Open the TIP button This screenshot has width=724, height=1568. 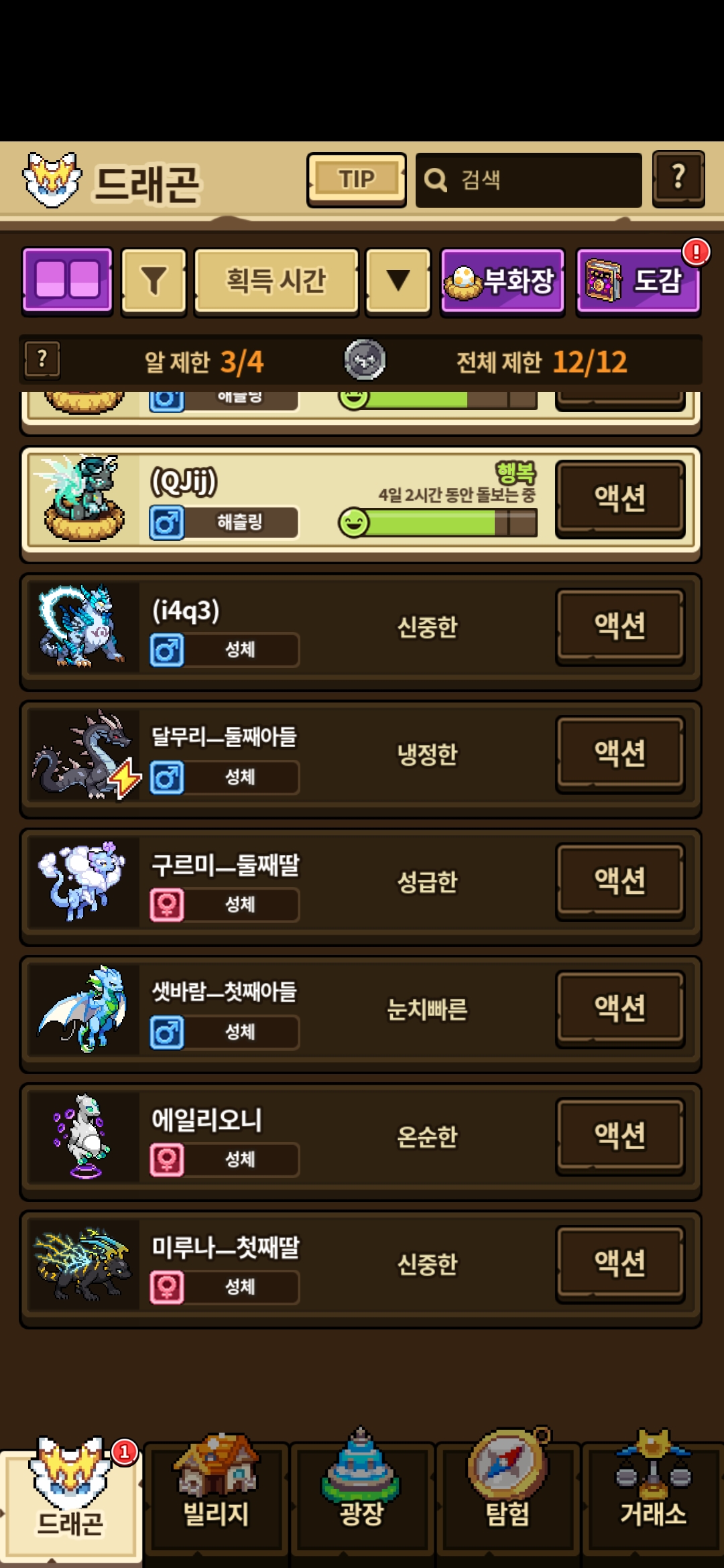pos(357,180)
